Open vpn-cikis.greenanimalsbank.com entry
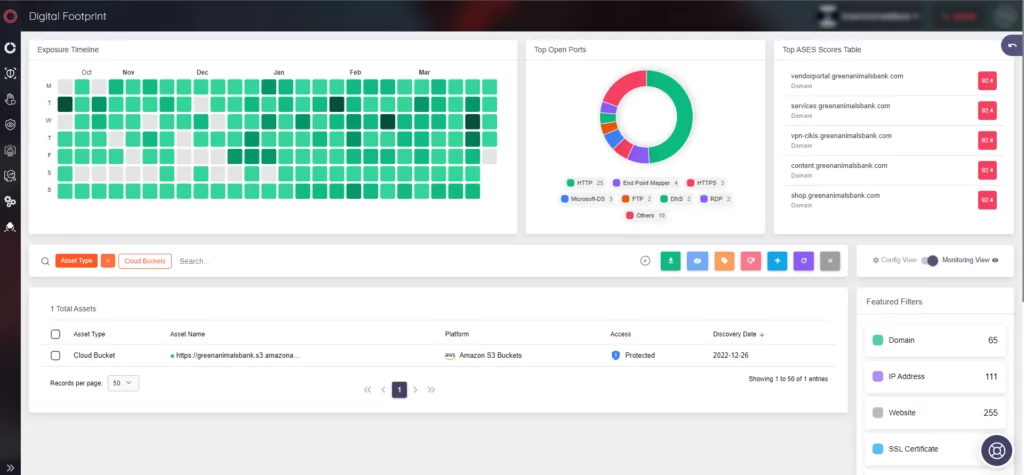Viewport: 1024px width, 475px height. [x=840, y=136]
